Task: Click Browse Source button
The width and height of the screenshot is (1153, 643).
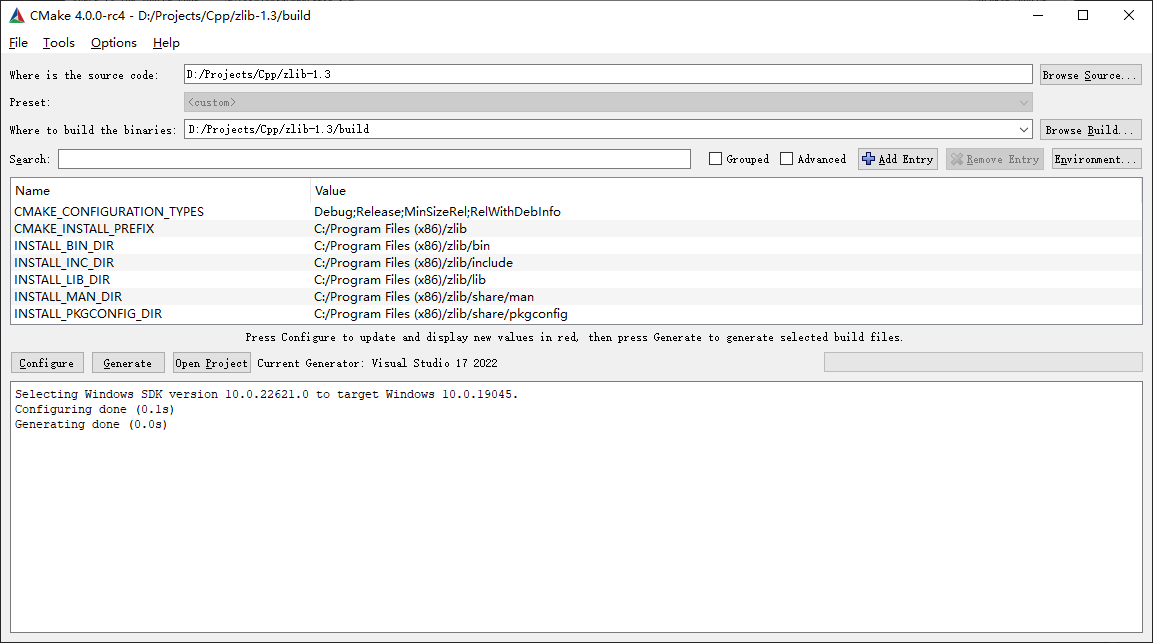Action: pyautogui.click(x=1090, y=75)
